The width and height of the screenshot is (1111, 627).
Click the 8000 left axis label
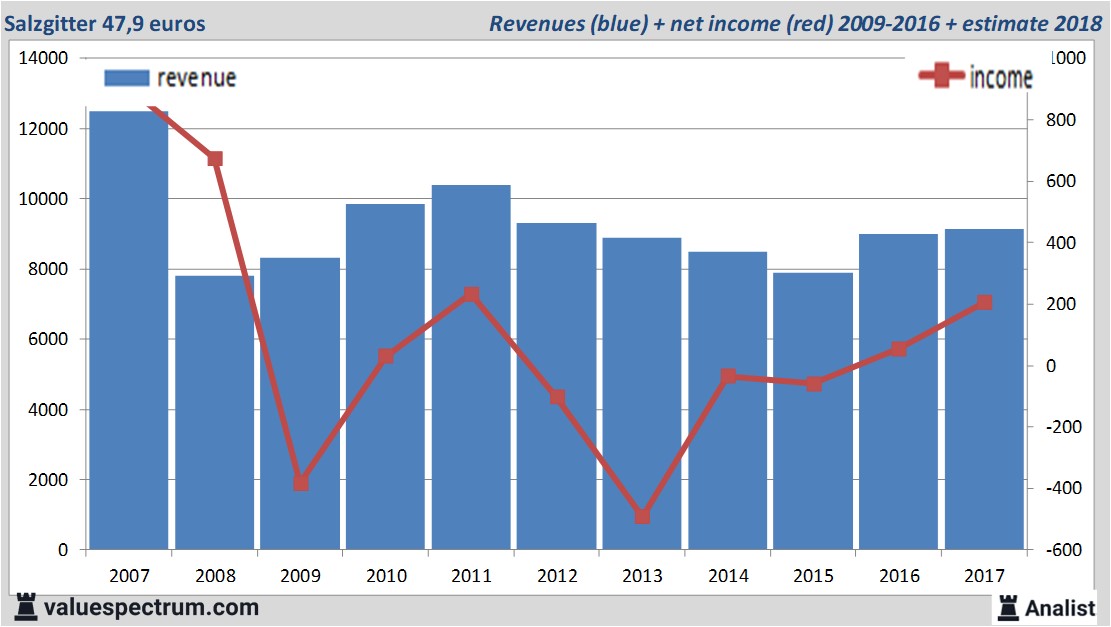[x=48, y=269]
